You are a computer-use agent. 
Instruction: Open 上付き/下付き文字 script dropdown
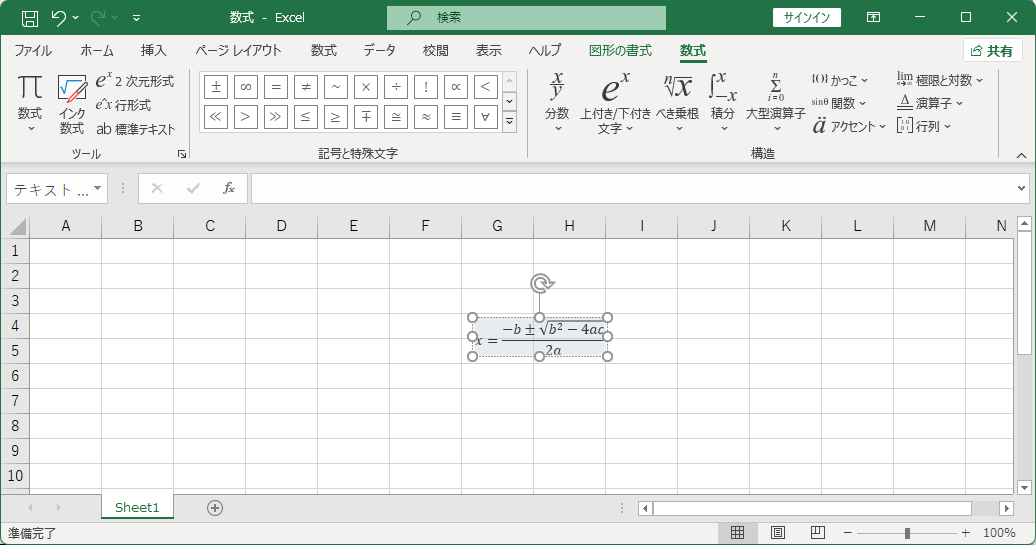point(615,102)
